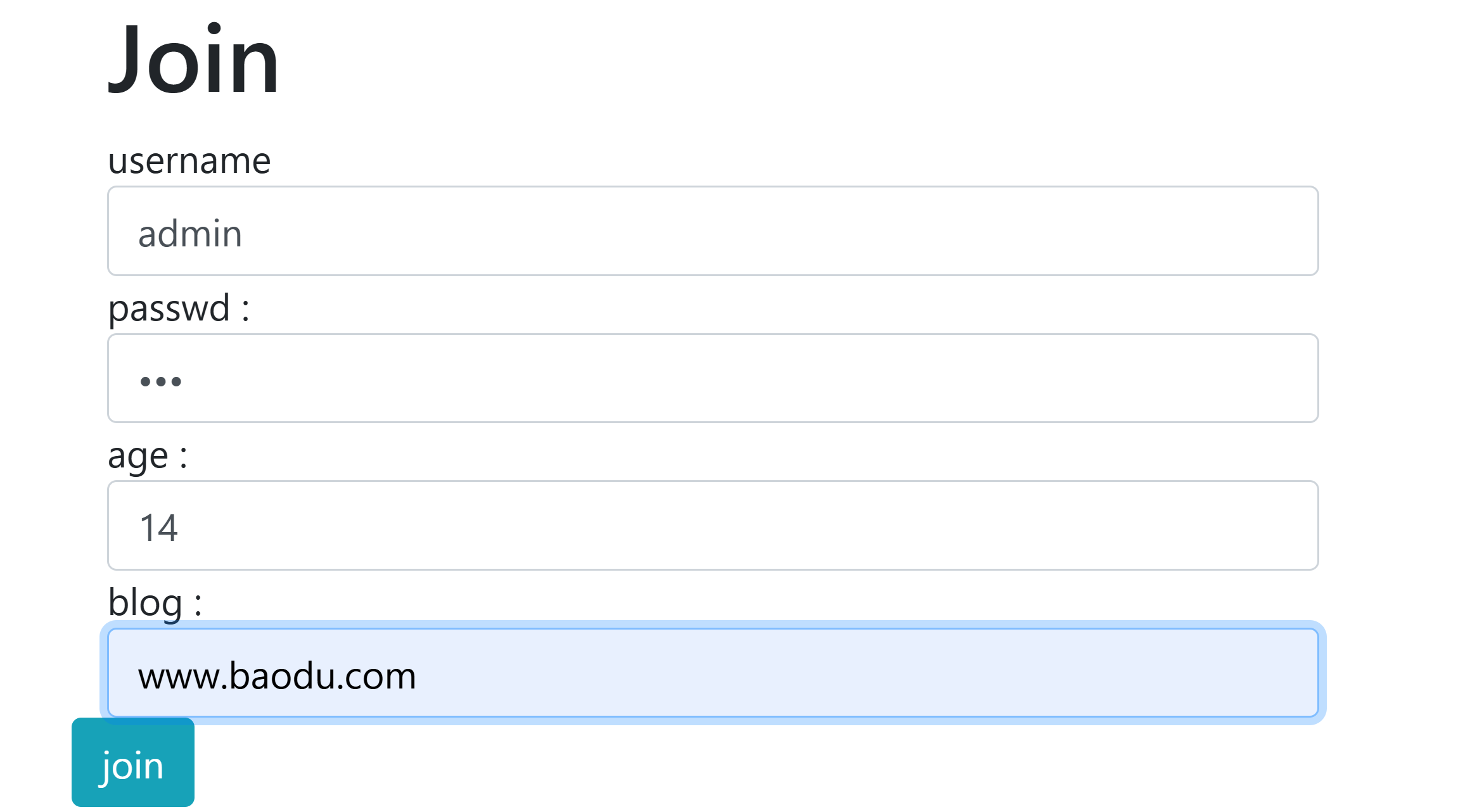This screenshot has width=1477, height=812.
Task: Click the large "Join" page heading
Action: click(193, 60)
